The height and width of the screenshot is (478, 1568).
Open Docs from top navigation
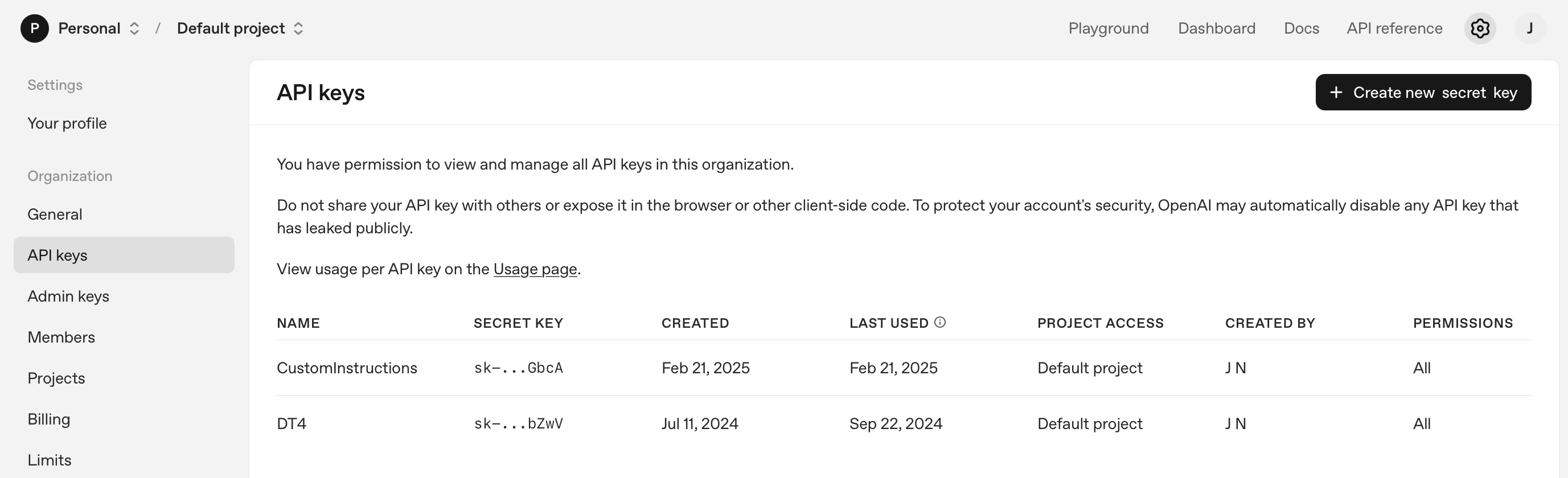(1301, 28)
